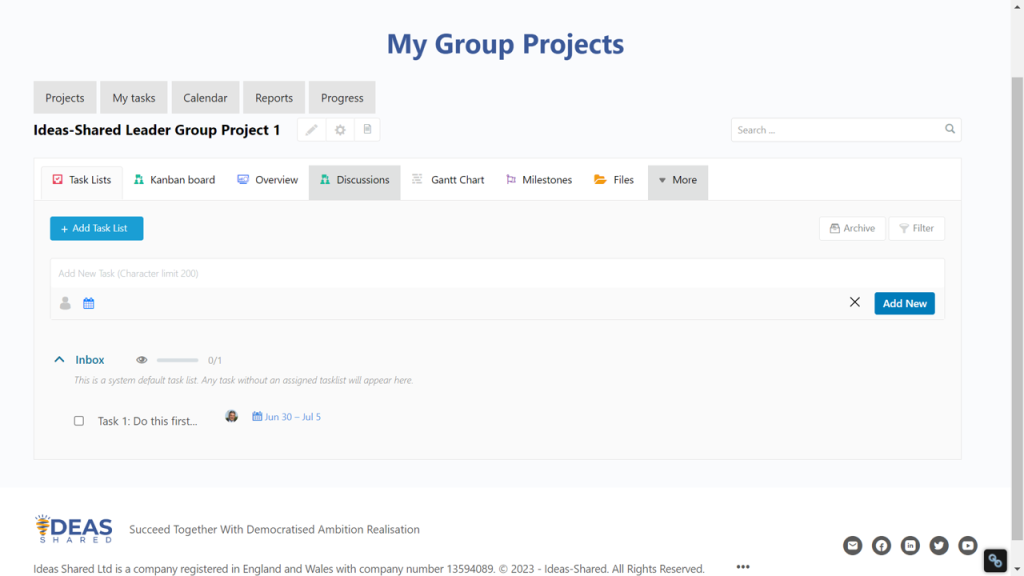Click the document icon beside project title
The width and height of the screenshot is (1024, 576).
tap(368, 129)
